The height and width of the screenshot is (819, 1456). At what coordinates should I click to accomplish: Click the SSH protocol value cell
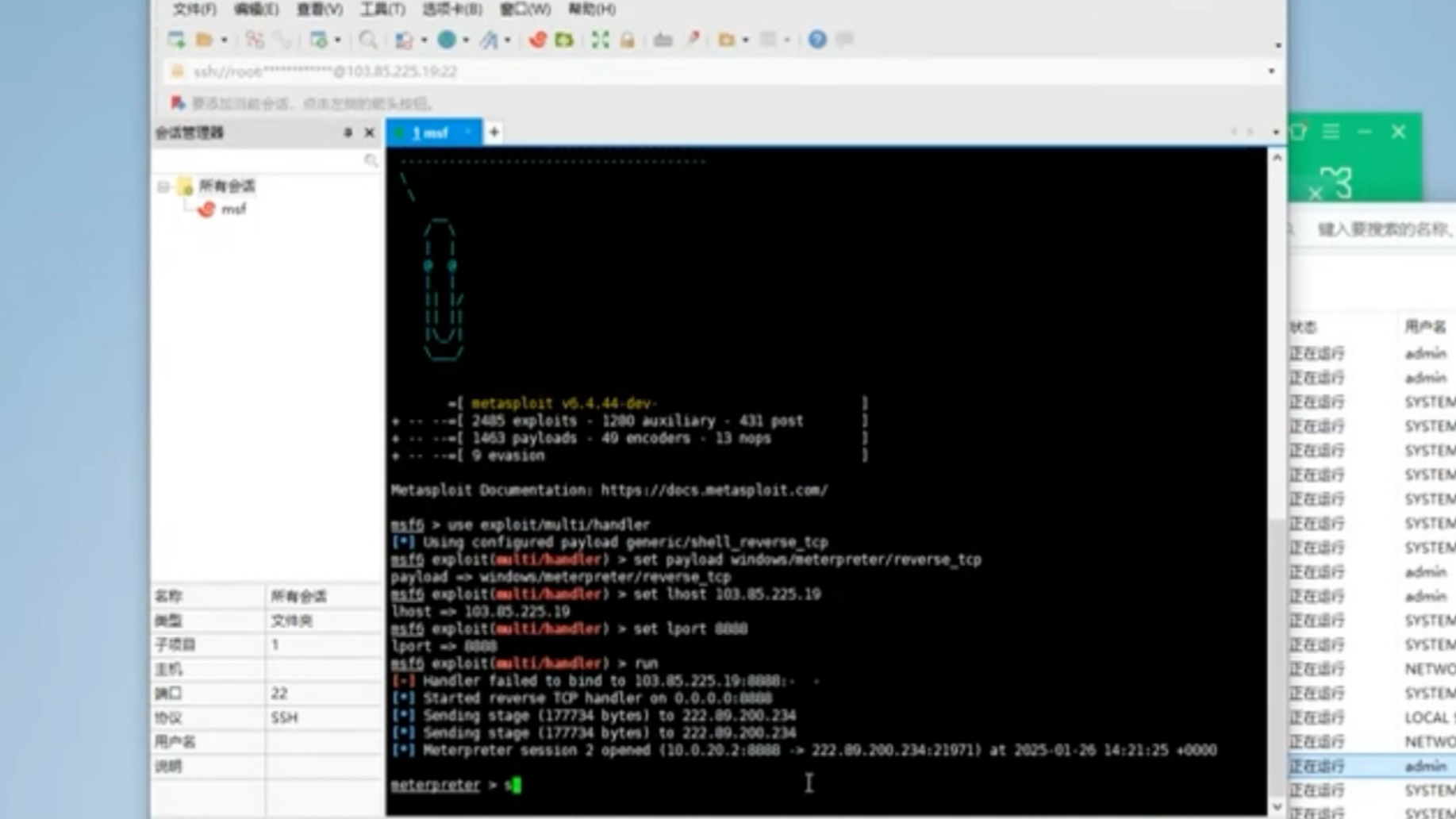pyautogui.click(x=323, y=717)
